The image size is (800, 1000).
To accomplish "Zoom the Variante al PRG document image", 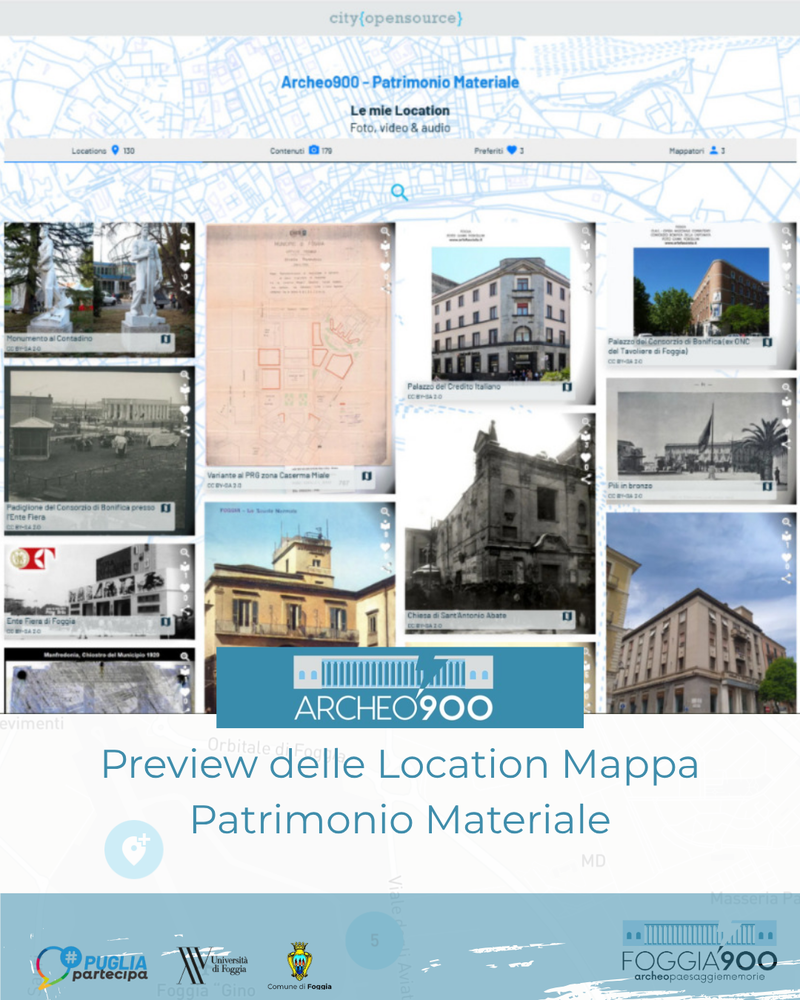I will point(385,232).
